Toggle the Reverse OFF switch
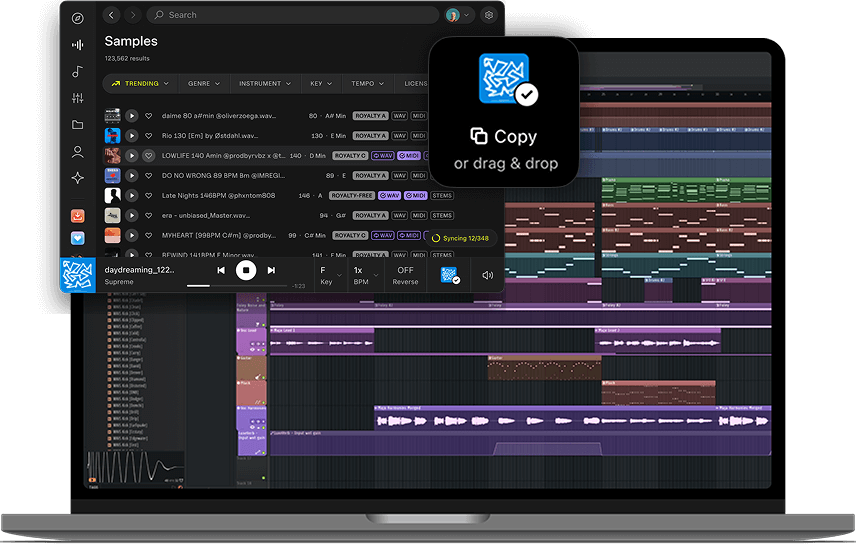Screen dimensions: 856x544 tap(405, 275)
